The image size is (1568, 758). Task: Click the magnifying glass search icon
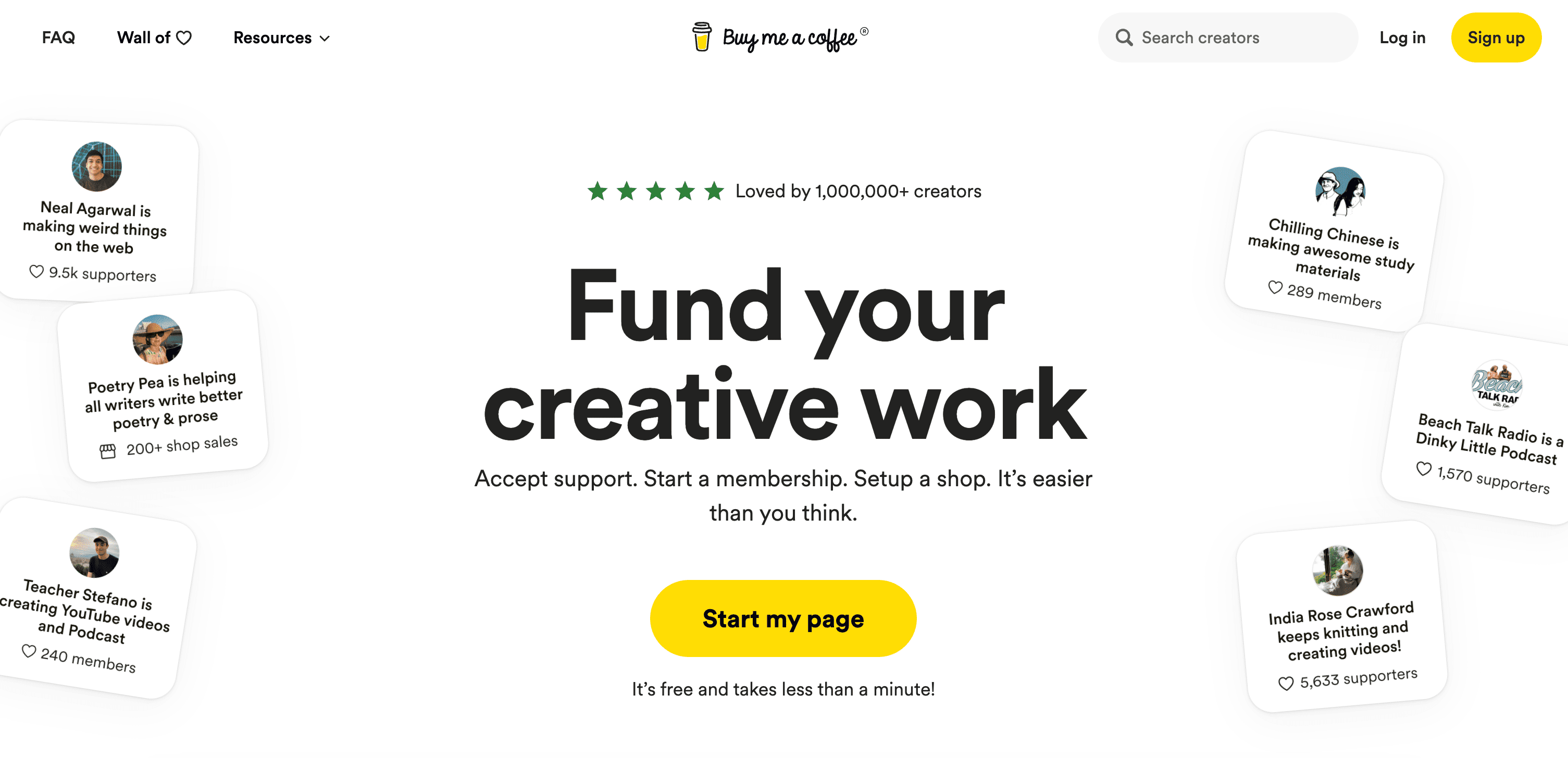1124,37
